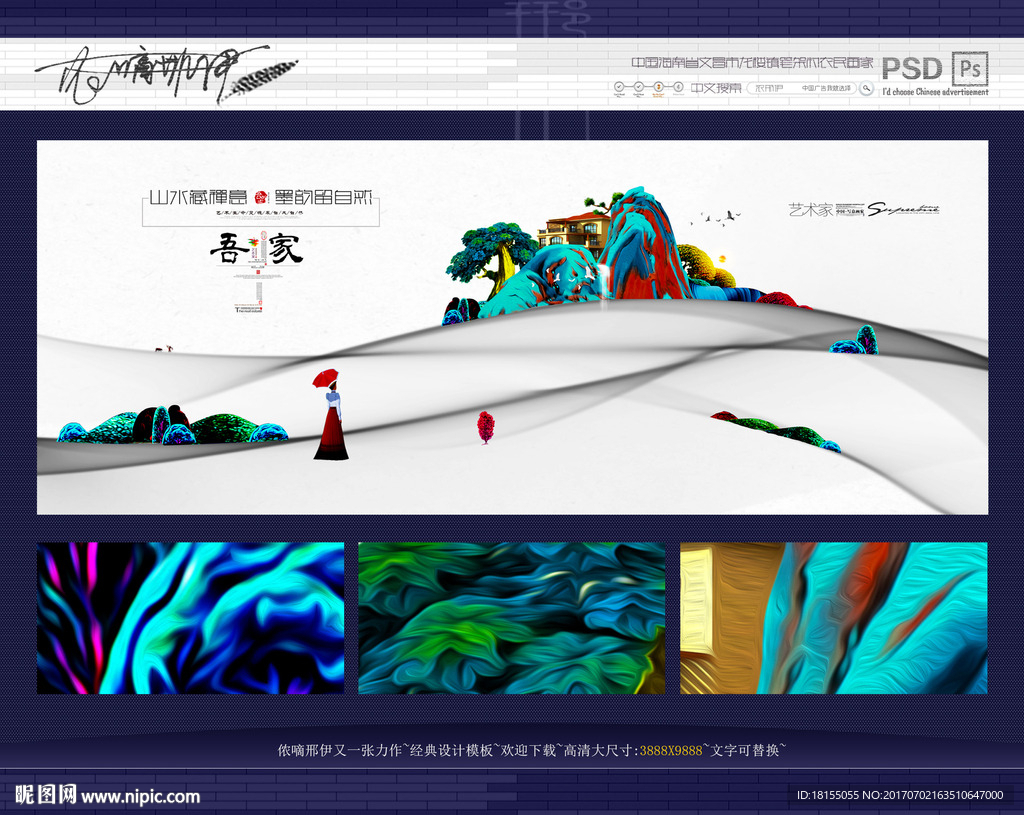Click the I'd choose Chinese advertisement tagline

937,90
